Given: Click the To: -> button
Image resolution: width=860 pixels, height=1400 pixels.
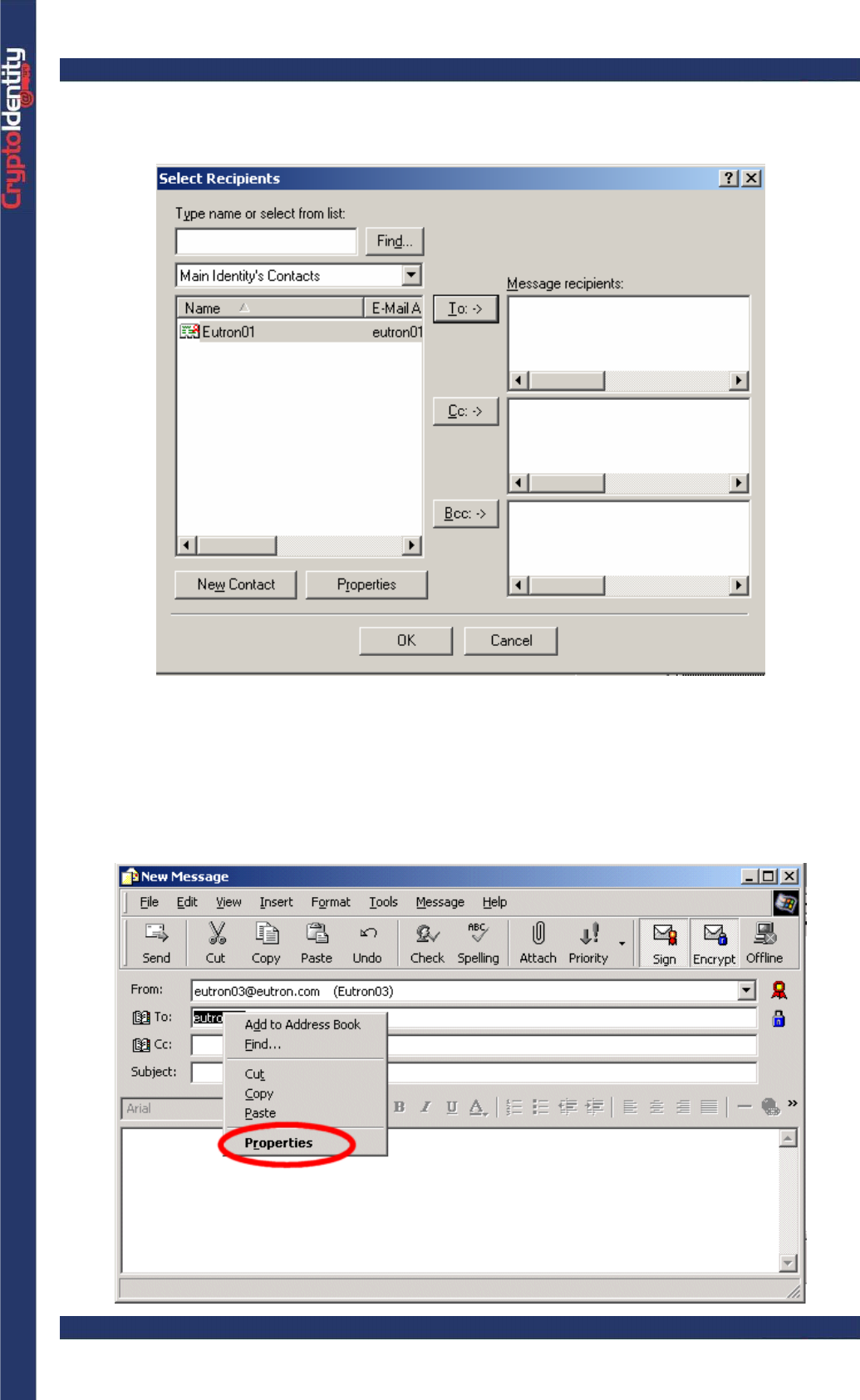Looking at the screenshot, I should tap(465, 308).
